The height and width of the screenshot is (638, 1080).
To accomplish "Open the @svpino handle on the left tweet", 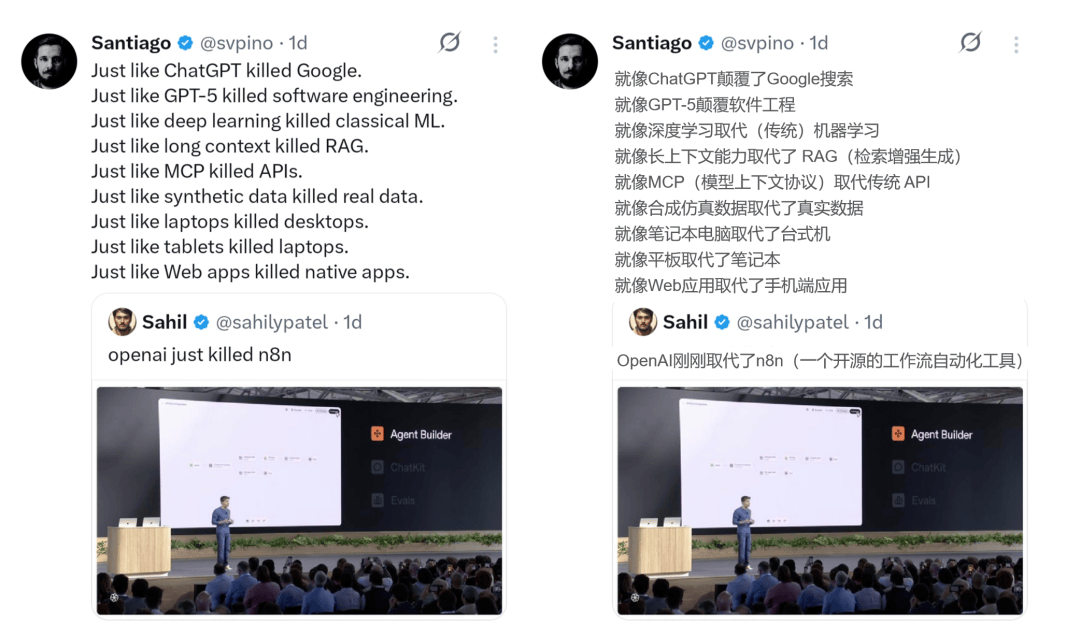I will tap(236, 43).
